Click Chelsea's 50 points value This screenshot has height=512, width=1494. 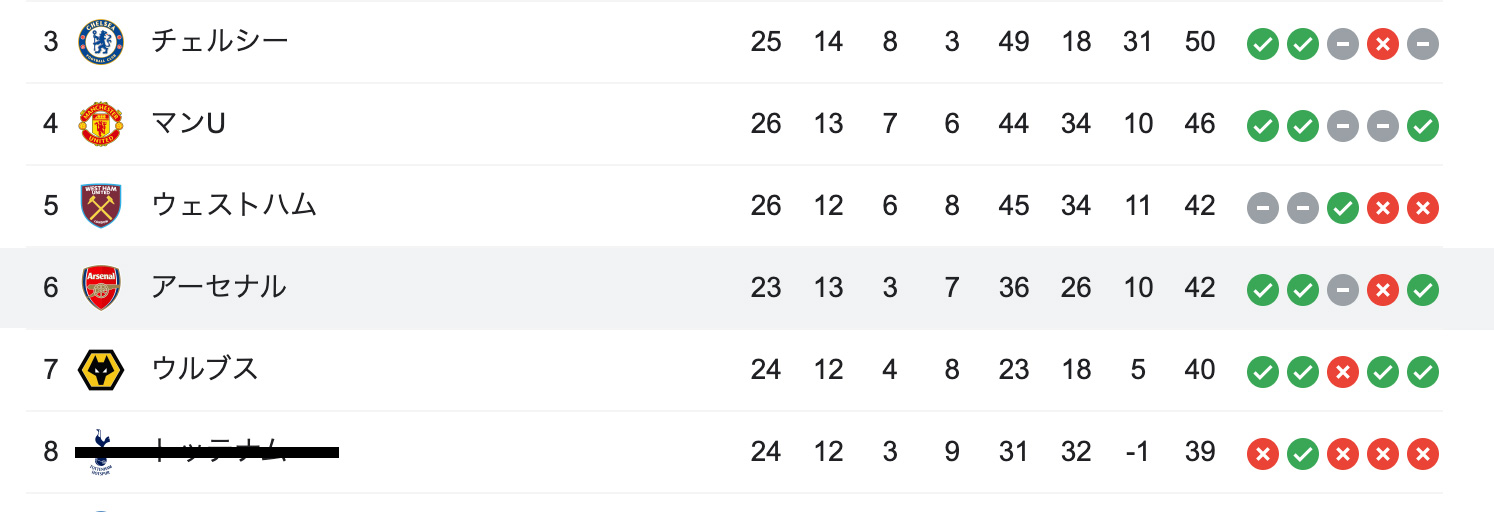pyautogui.click(x=1199, y=42)
